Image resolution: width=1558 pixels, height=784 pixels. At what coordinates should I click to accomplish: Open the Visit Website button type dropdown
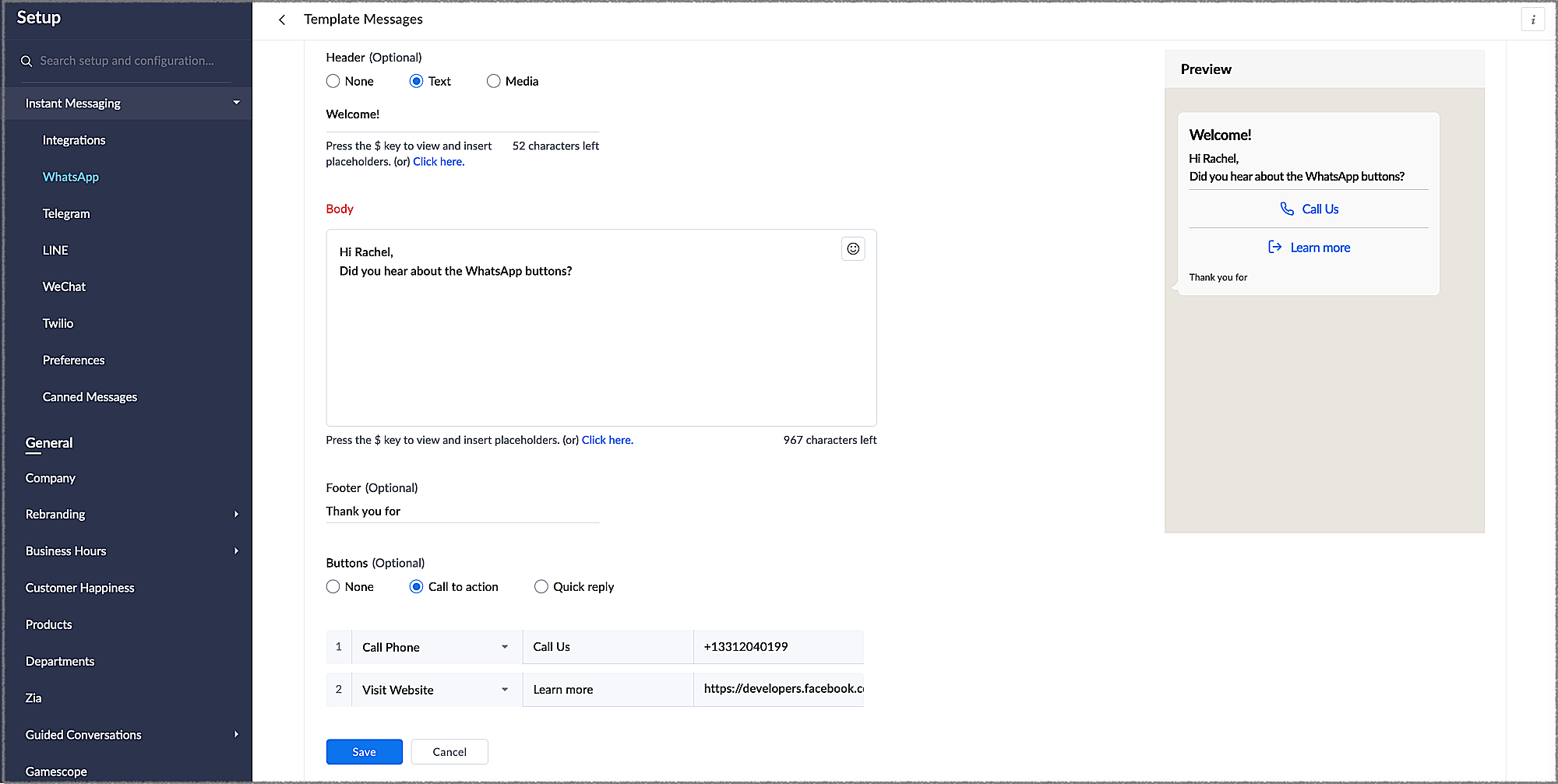(x=437, y=690)
